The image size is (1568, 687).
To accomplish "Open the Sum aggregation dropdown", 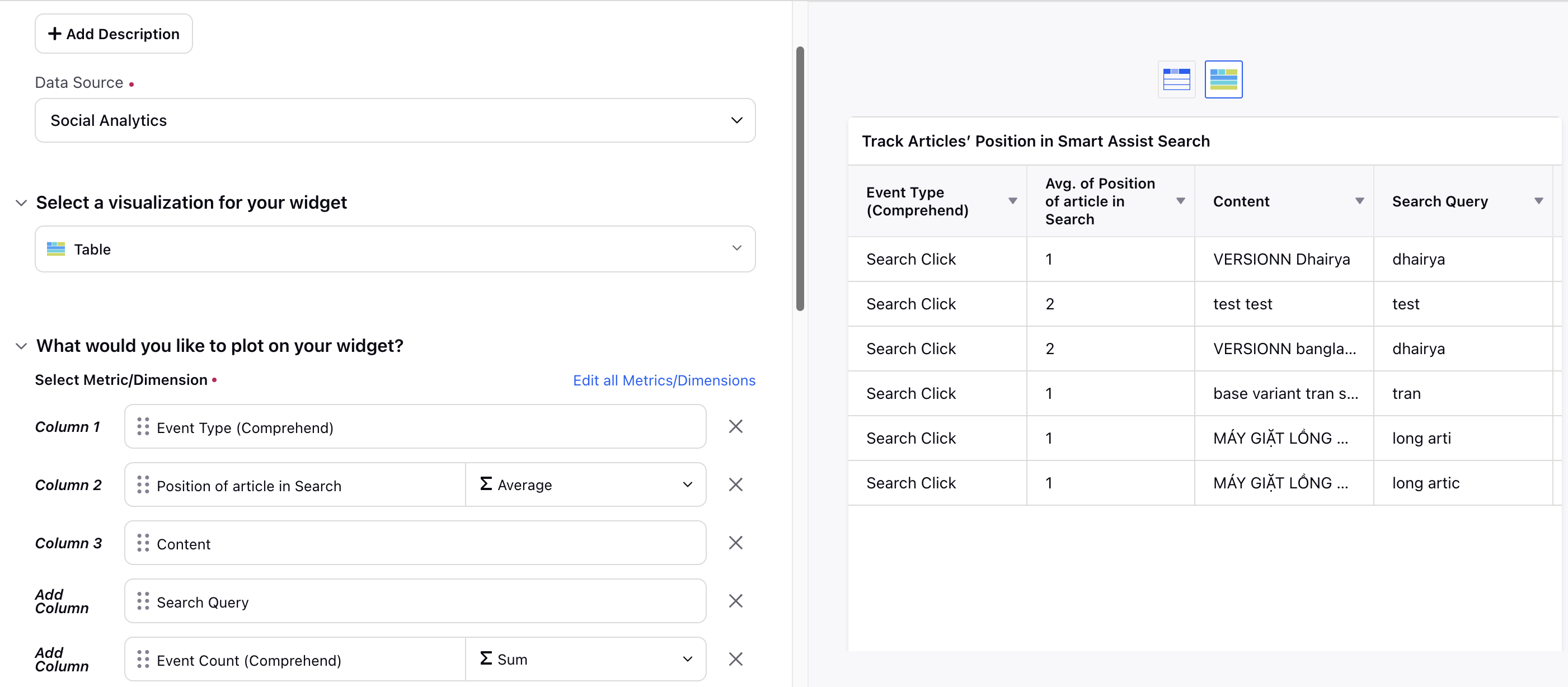I will pyautogui.click(x=585, y=660).
